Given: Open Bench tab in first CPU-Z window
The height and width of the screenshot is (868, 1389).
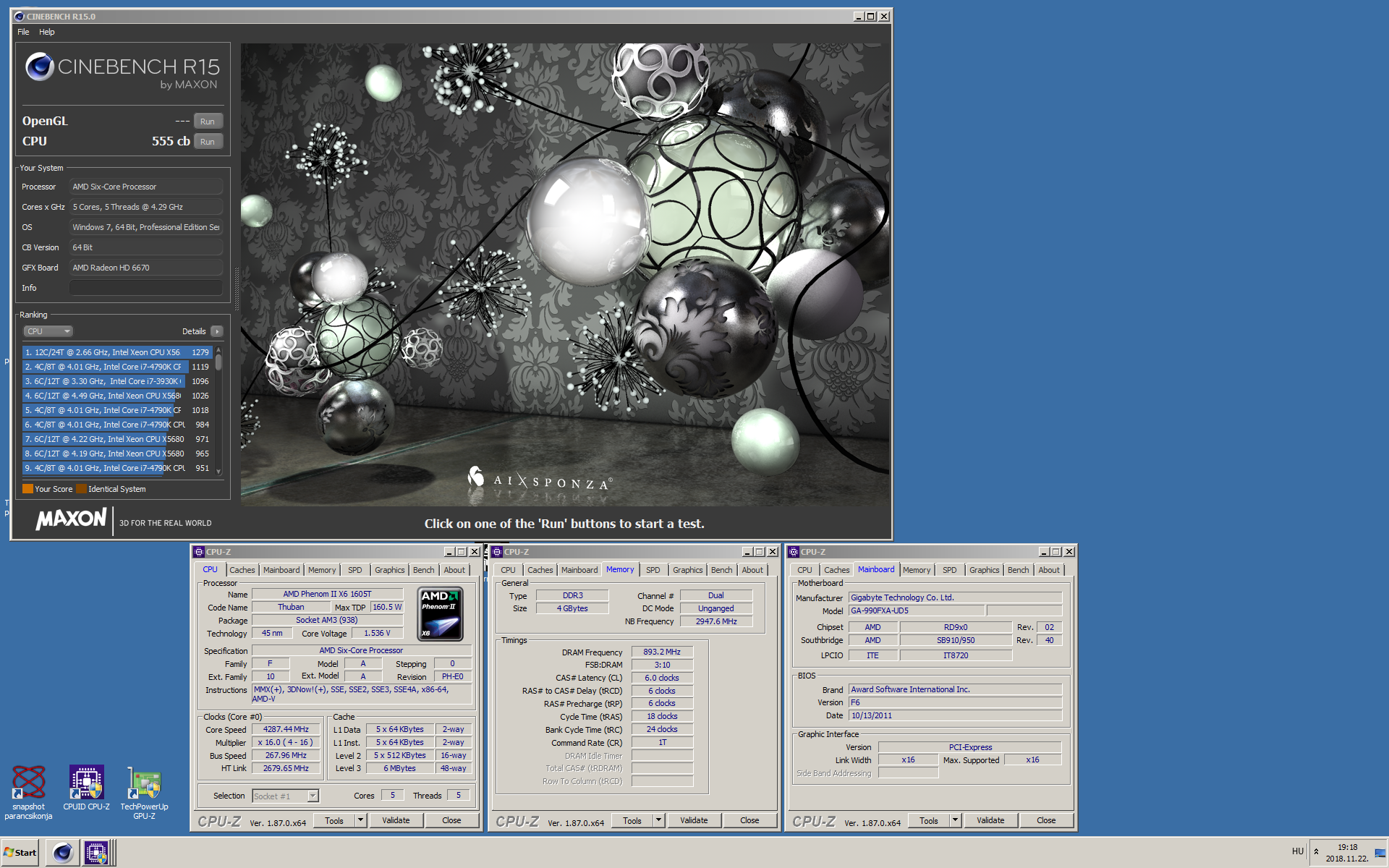Looking at the screenshot, I should pyautogui.click(x=424, y=570).
